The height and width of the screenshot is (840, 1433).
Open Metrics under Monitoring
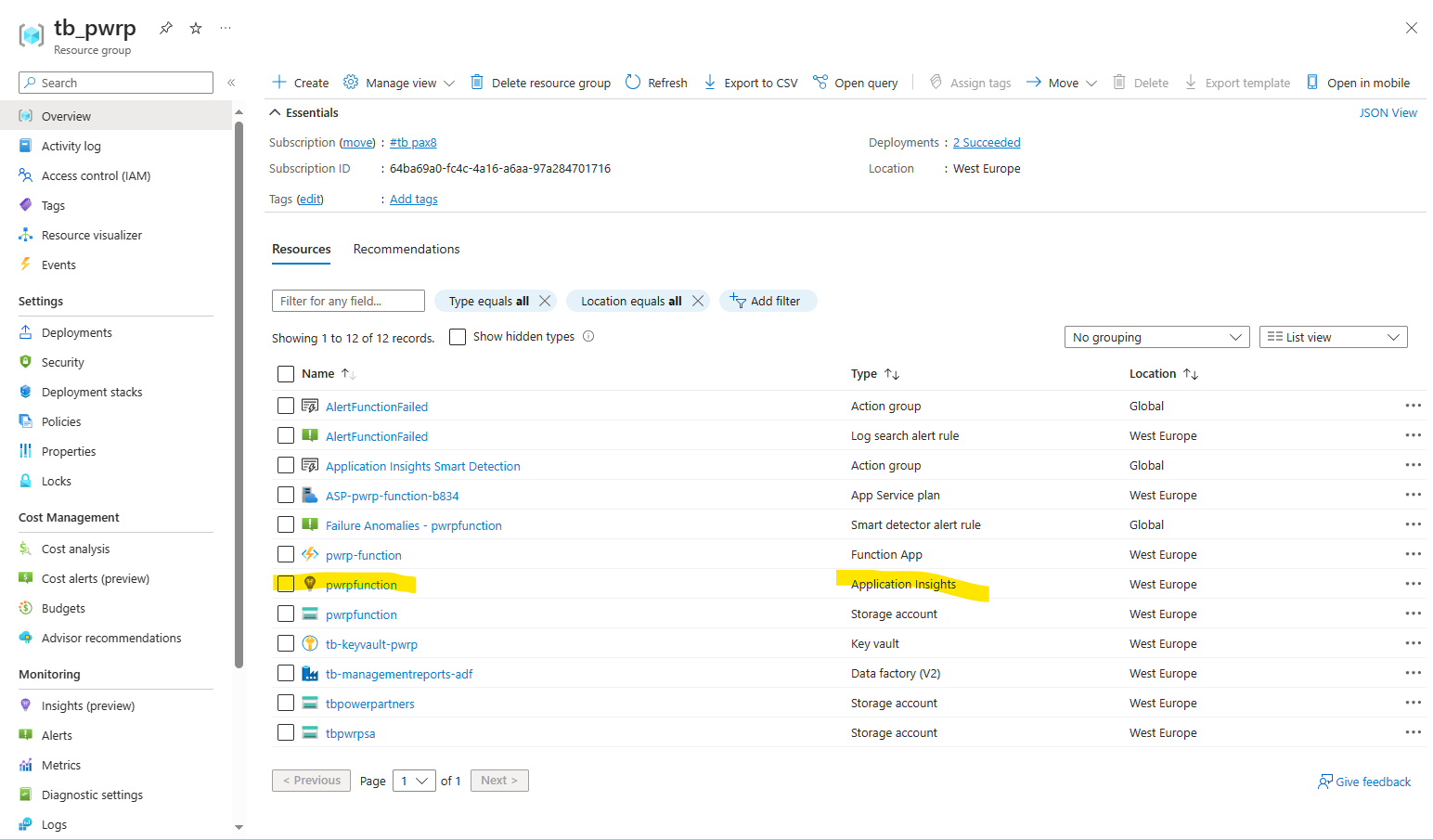[x=61, y=765]
